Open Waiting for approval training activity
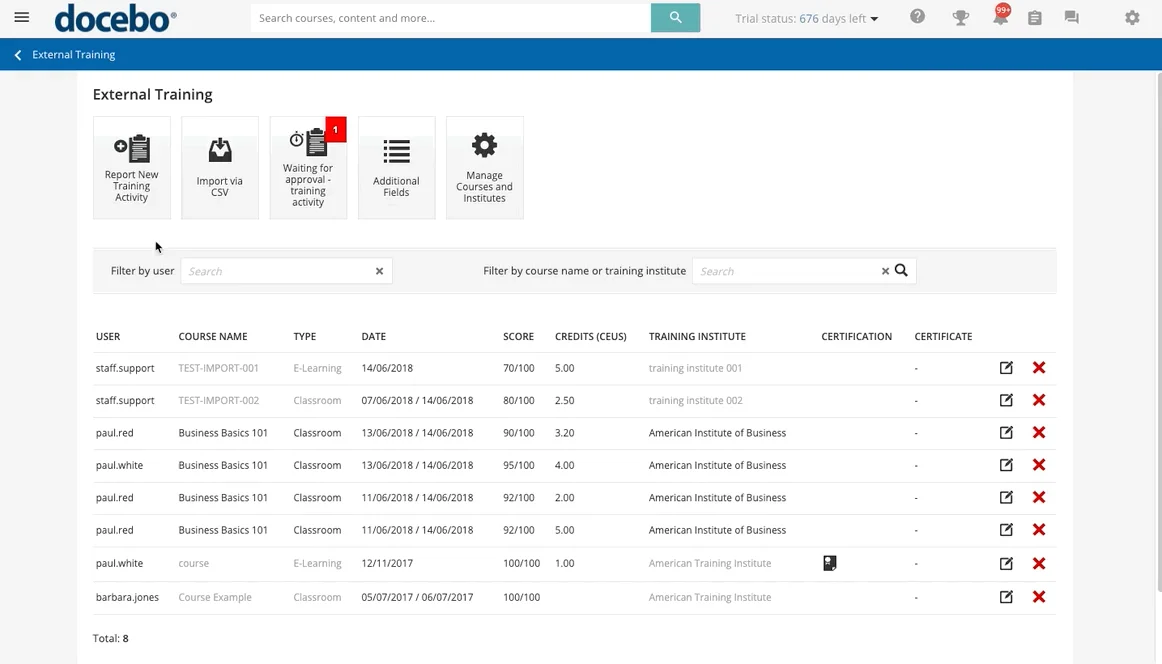The image size is (1162, 664). click(x=308, y=167)
